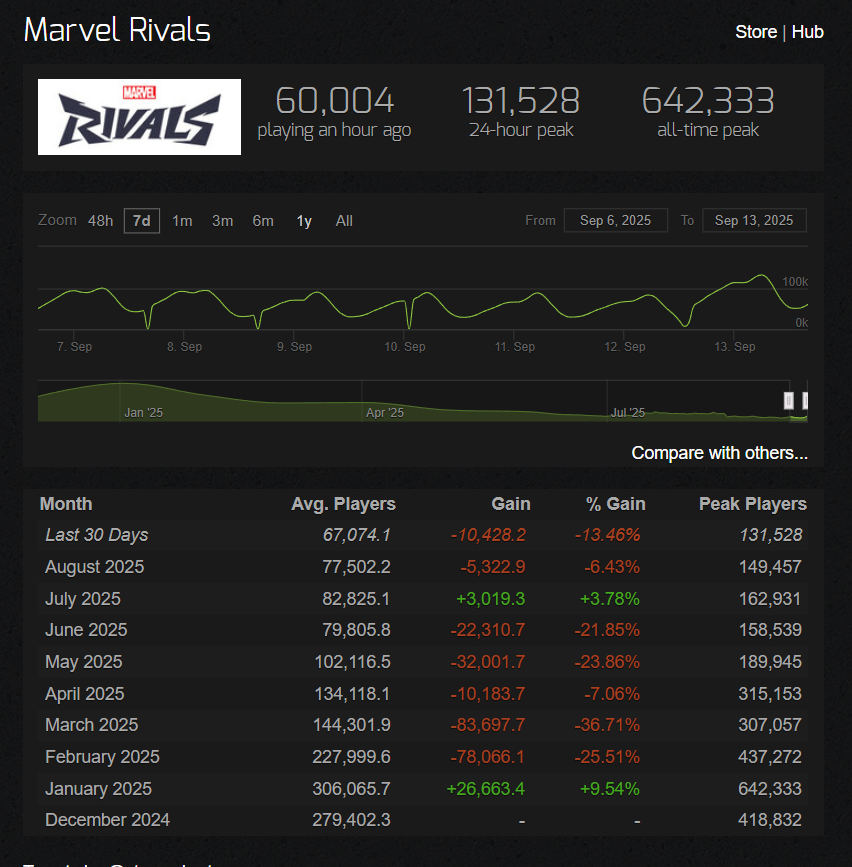Click the % Gain column header
Viewport: 852px width, 867px height.
click(615, 504)
